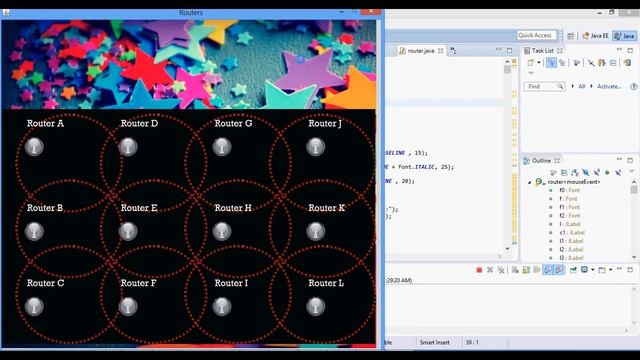
Task: Click the Task List help icon
Action: coord(633,86)
